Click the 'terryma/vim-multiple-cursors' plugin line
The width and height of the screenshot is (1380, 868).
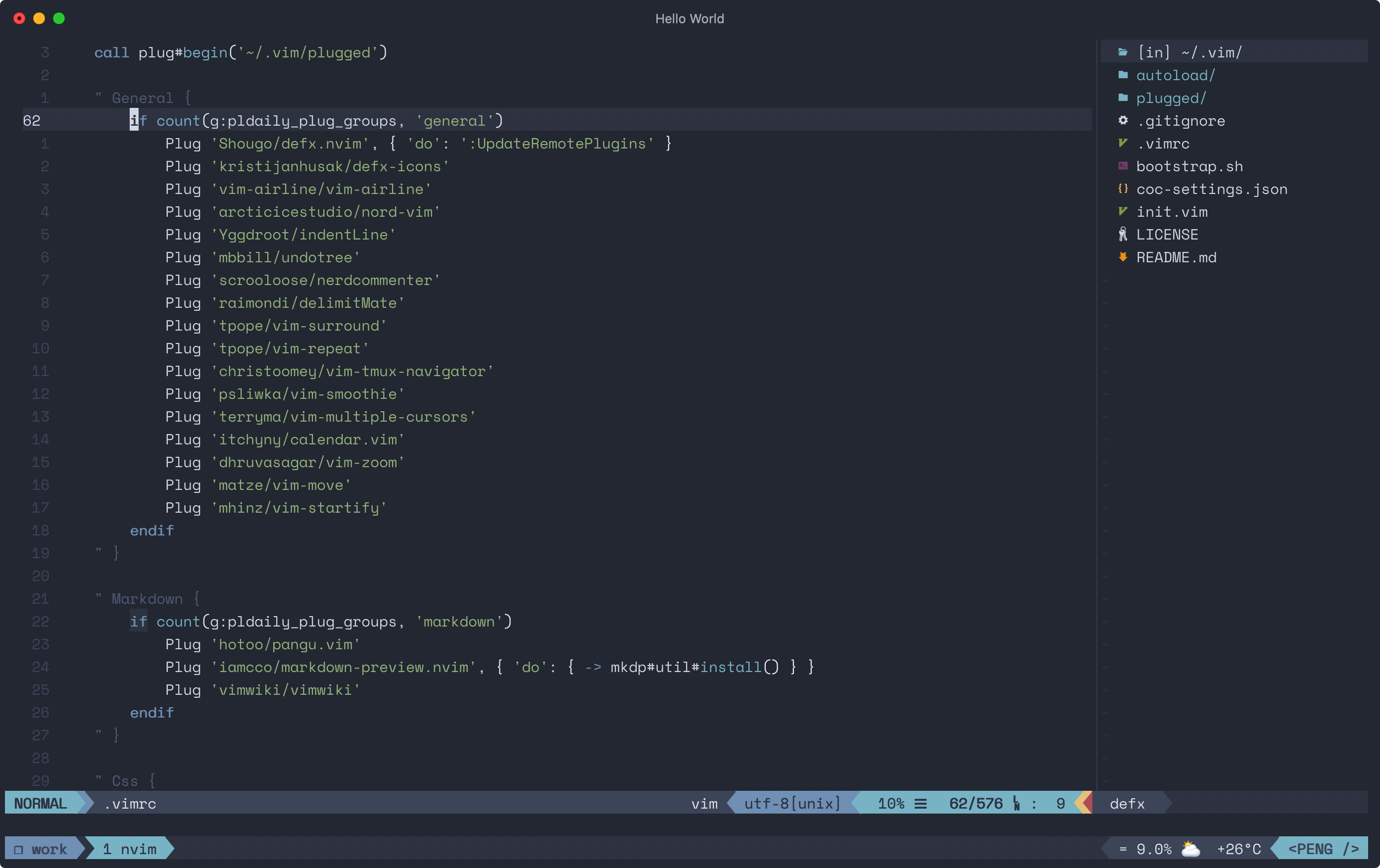[x=321, y=417]
